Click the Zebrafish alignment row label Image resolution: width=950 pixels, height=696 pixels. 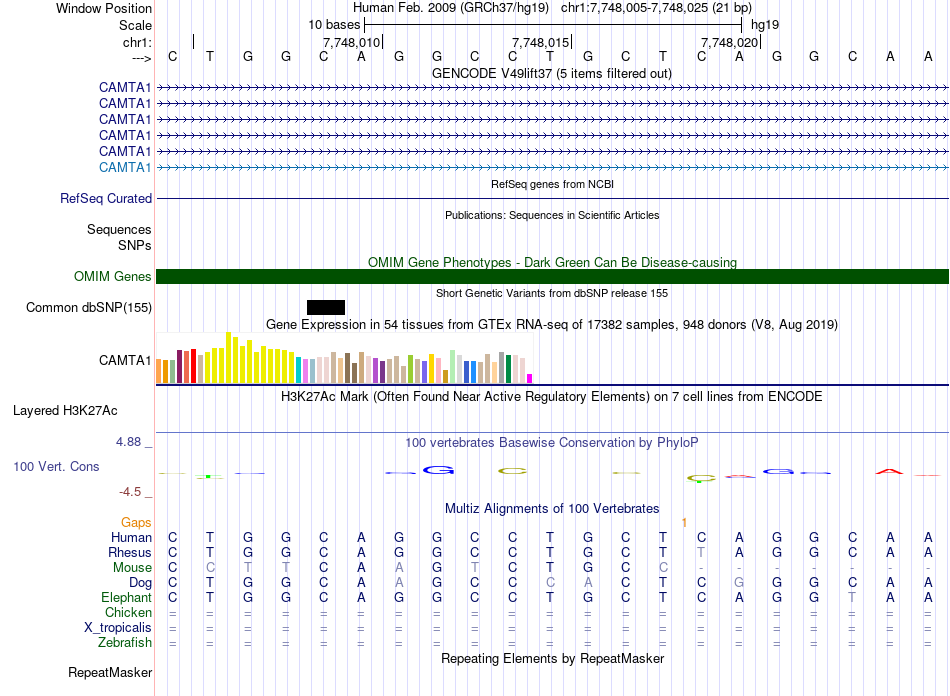pyautogui.click(x=125, y=642)
